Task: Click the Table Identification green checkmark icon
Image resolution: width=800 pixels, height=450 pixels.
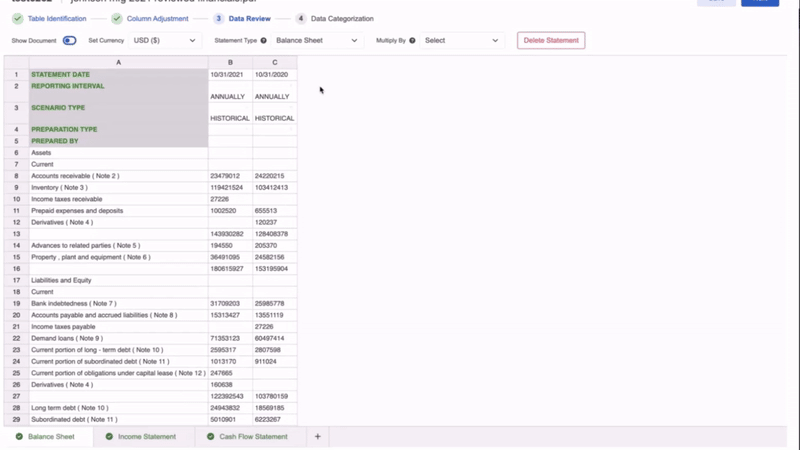Action: point(18,18)
